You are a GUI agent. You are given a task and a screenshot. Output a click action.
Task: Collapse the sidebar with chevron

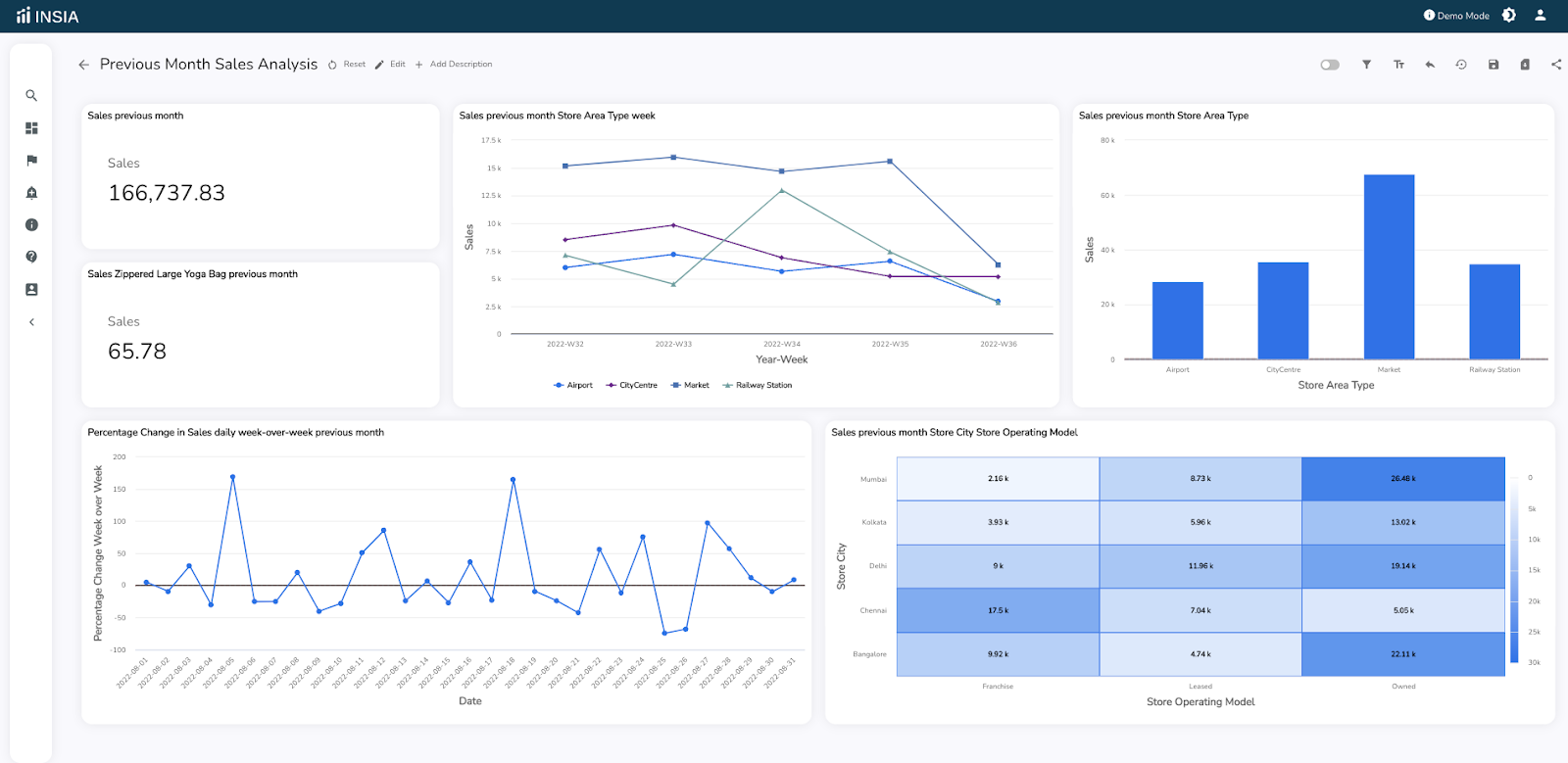(31, 322)
